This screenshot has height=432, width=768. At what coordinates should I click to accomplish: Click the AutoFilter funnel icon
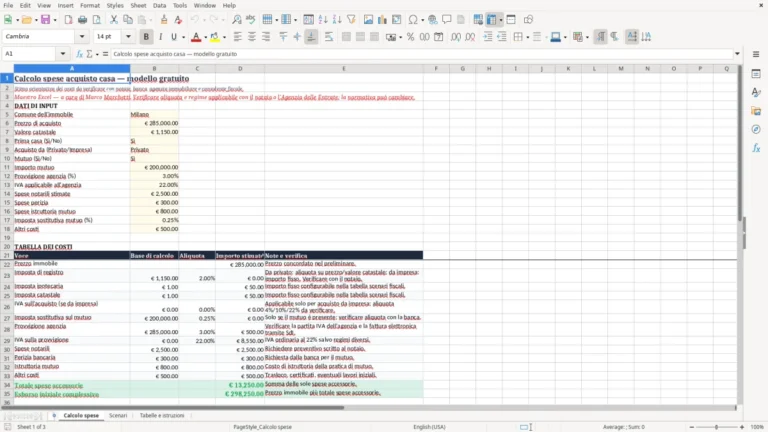pyautogui.click(x=351, y=20)
